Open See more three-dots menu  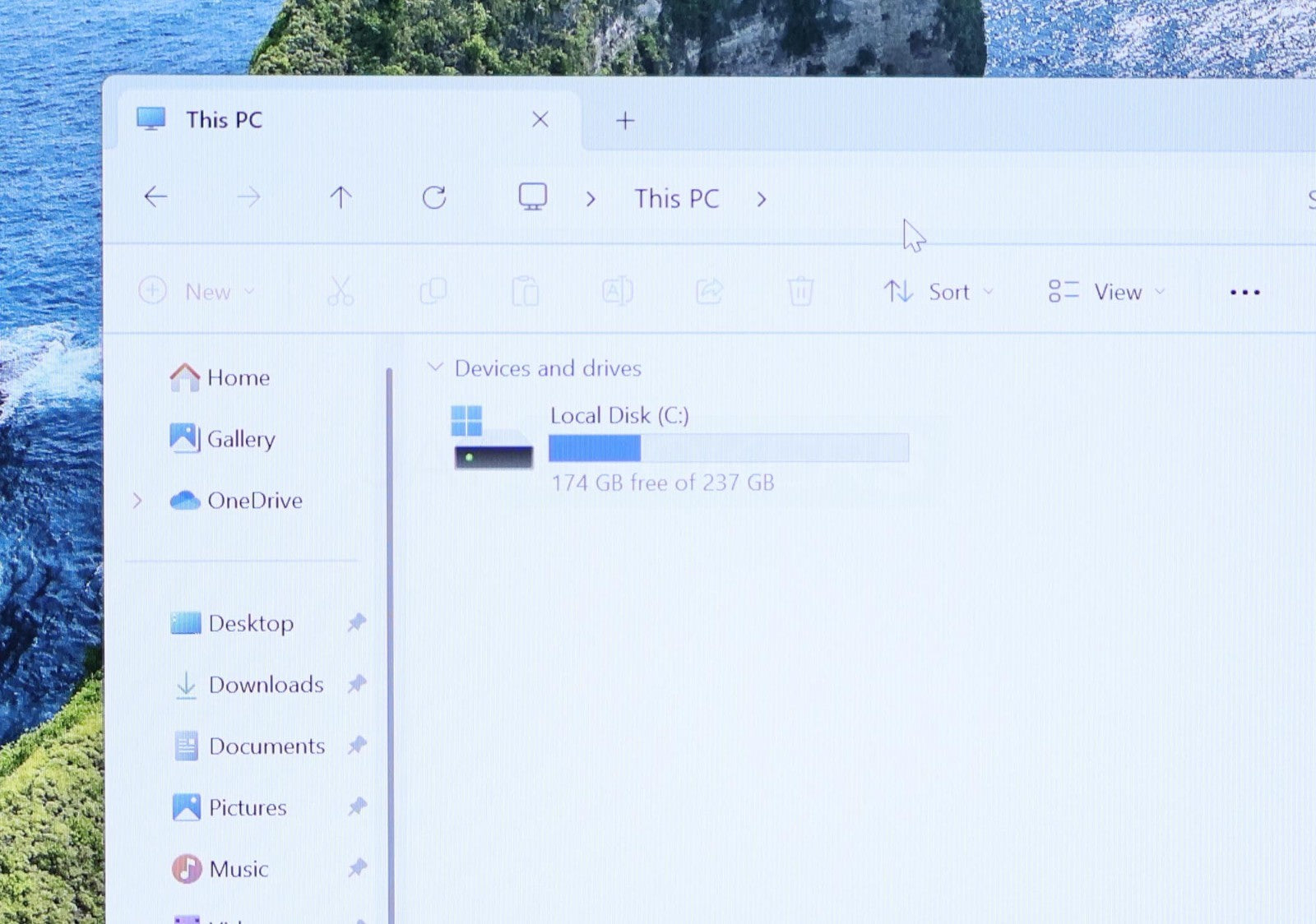point(1244,292)
